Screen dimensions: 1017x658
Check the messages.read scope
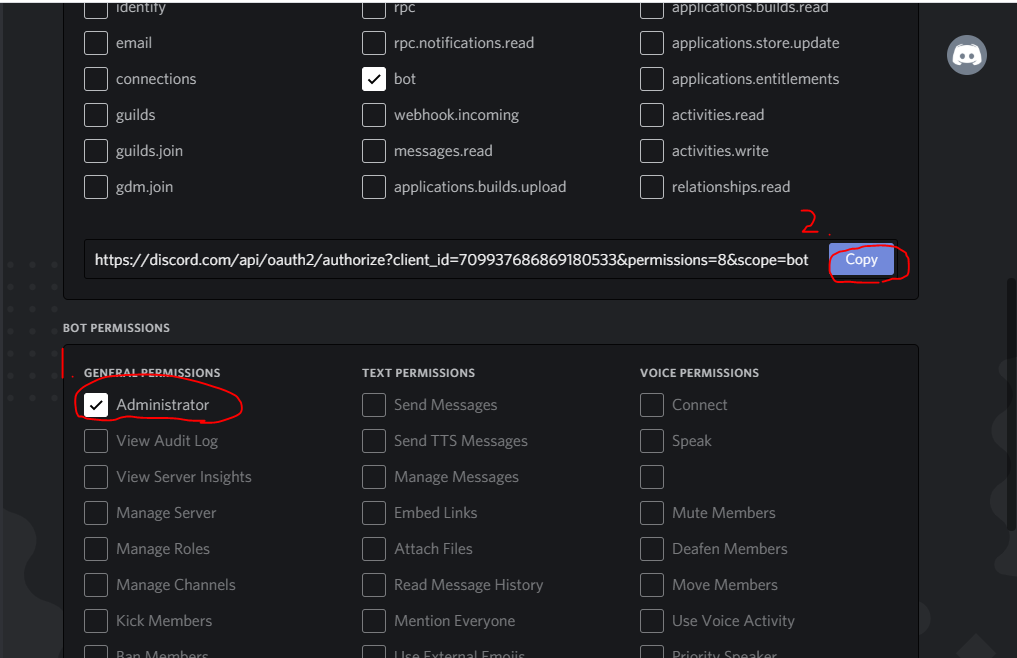(374, 151)
